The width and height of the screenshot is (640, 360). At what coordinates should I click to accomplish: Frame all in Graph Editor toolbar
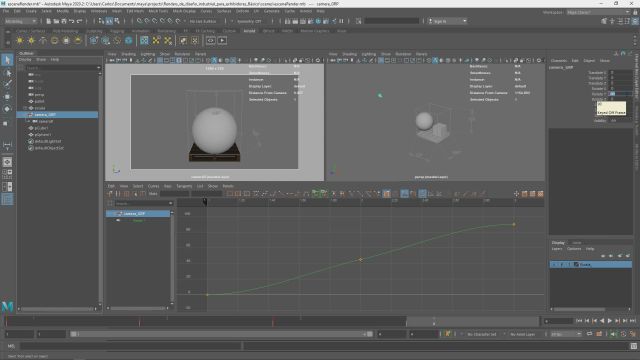[230, 194]
